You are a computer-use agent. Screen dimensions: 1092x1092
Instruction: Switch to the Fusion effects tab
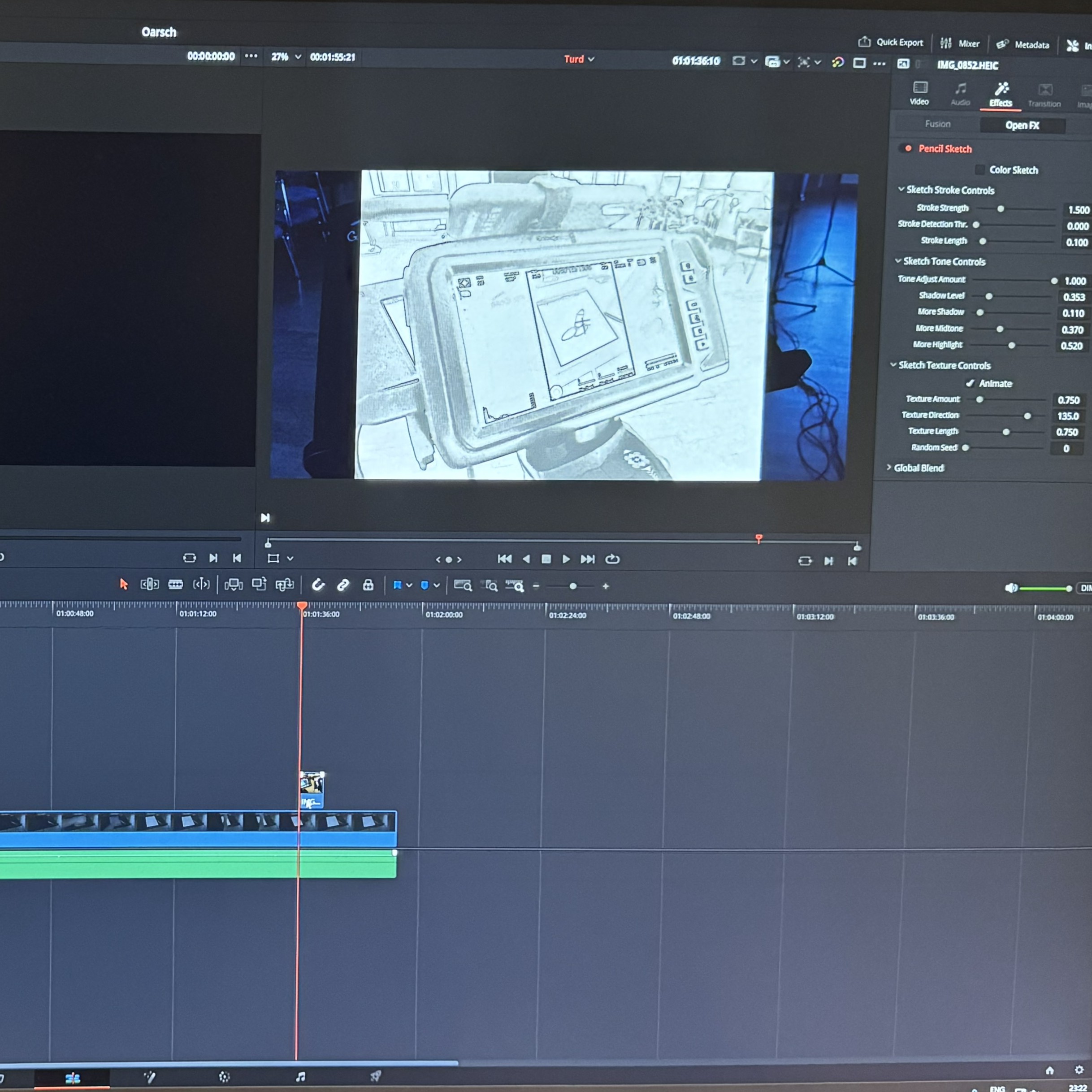(938, 124)
